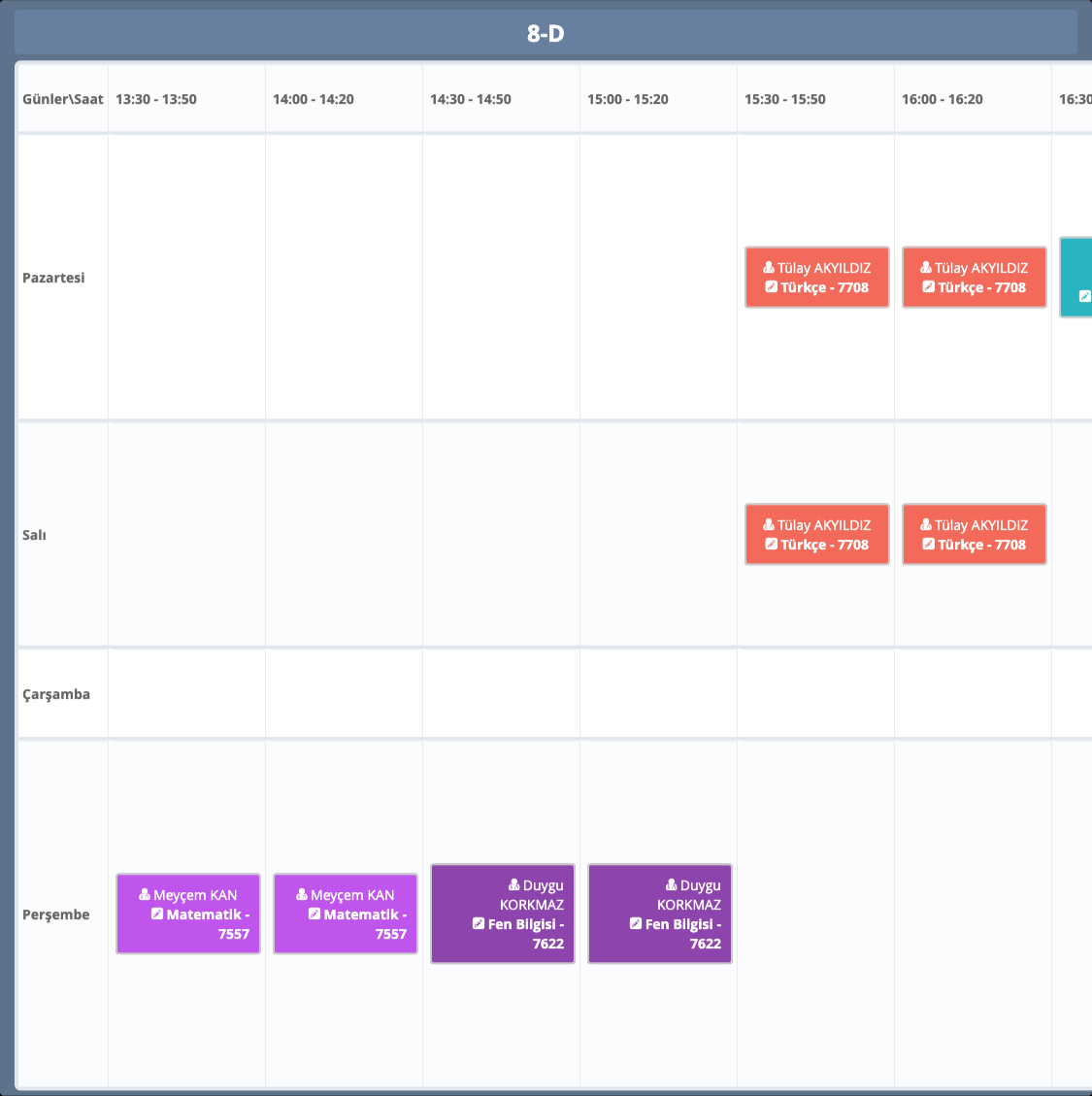This screenshot has height=1096, width=1092.
Task: Click empty Salı cell under 13:30 - 13:50
Action: (x=186, y=535)
